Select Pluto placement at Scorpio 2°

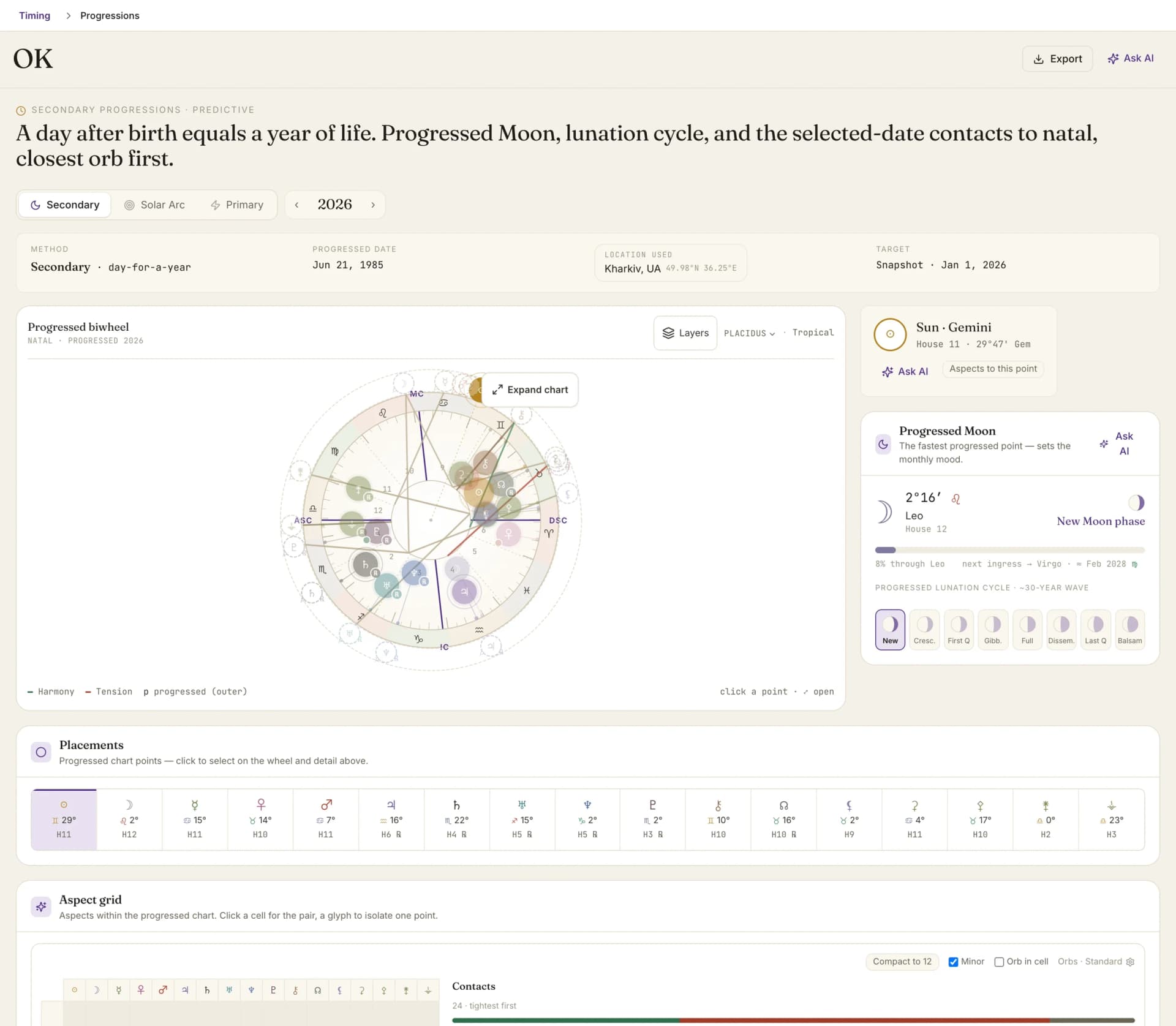[653, 820]
